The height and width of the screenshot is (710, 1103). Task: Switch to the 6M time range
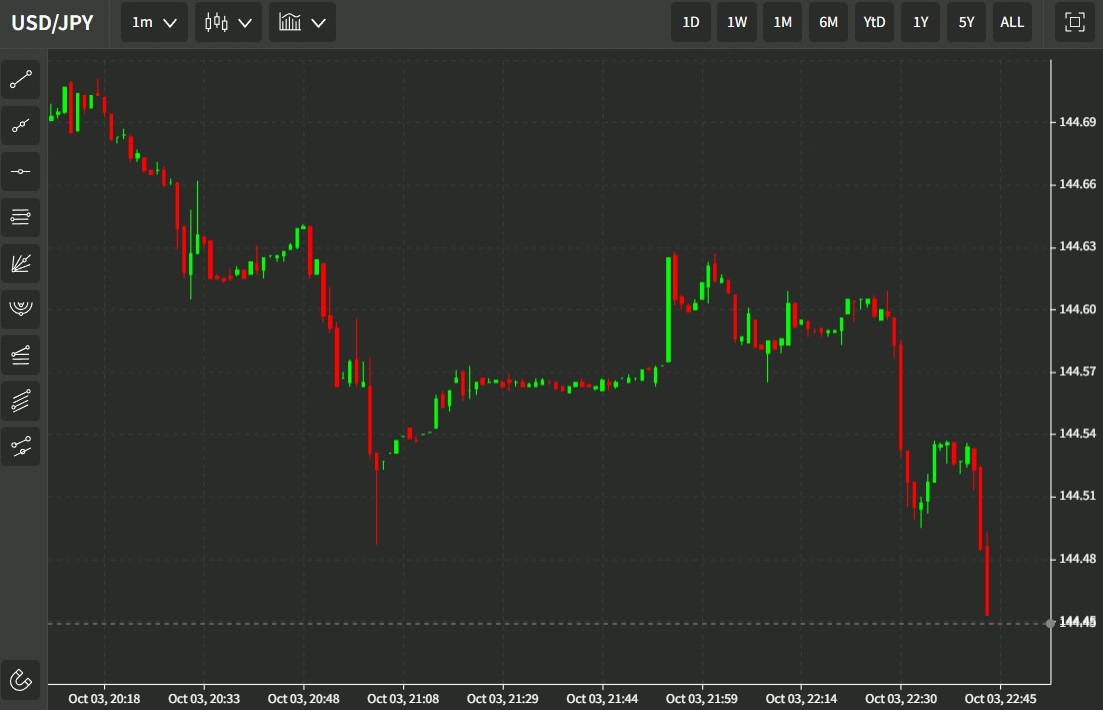(x=828, y=22)
